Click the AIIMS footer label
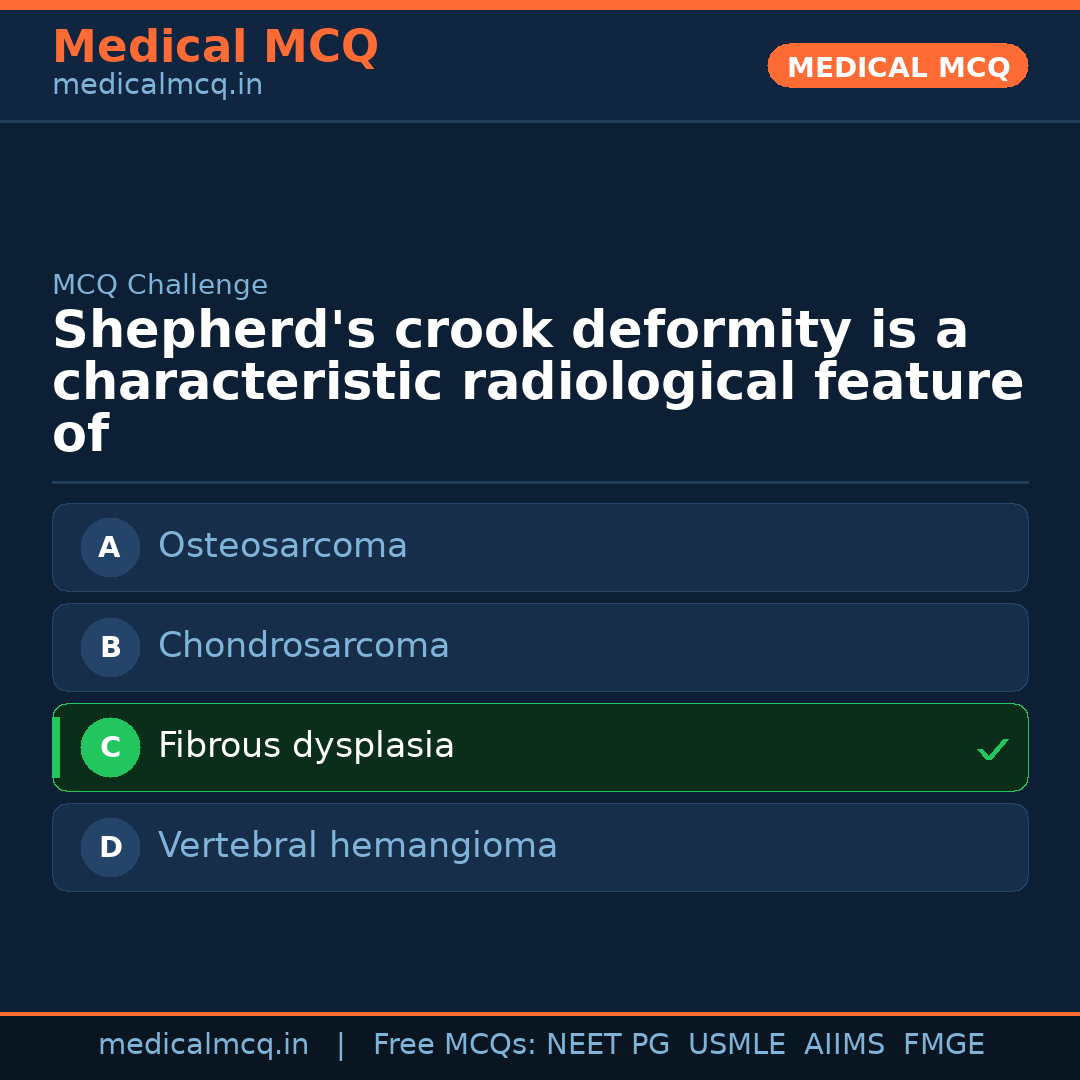The height and width of the screenshot is (1080, 1080). click(844, 1045)
